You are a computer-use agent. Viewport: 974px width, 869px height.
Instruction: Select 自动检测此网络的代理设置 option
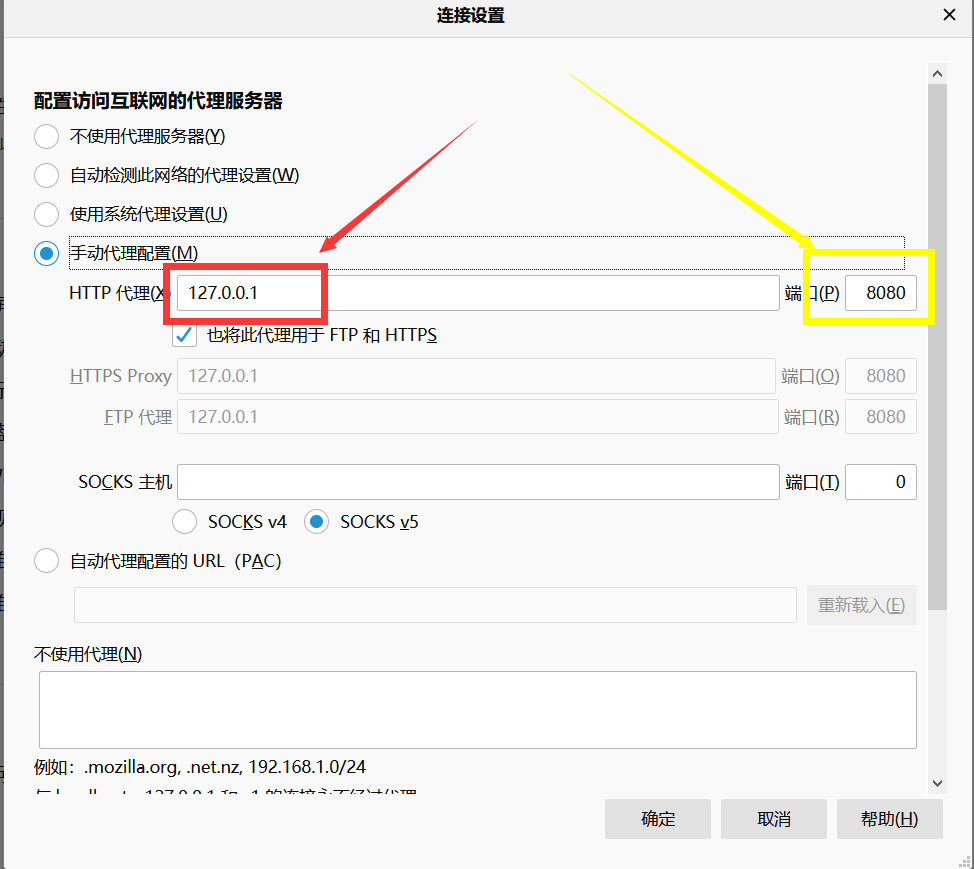(x=46, y=175)
